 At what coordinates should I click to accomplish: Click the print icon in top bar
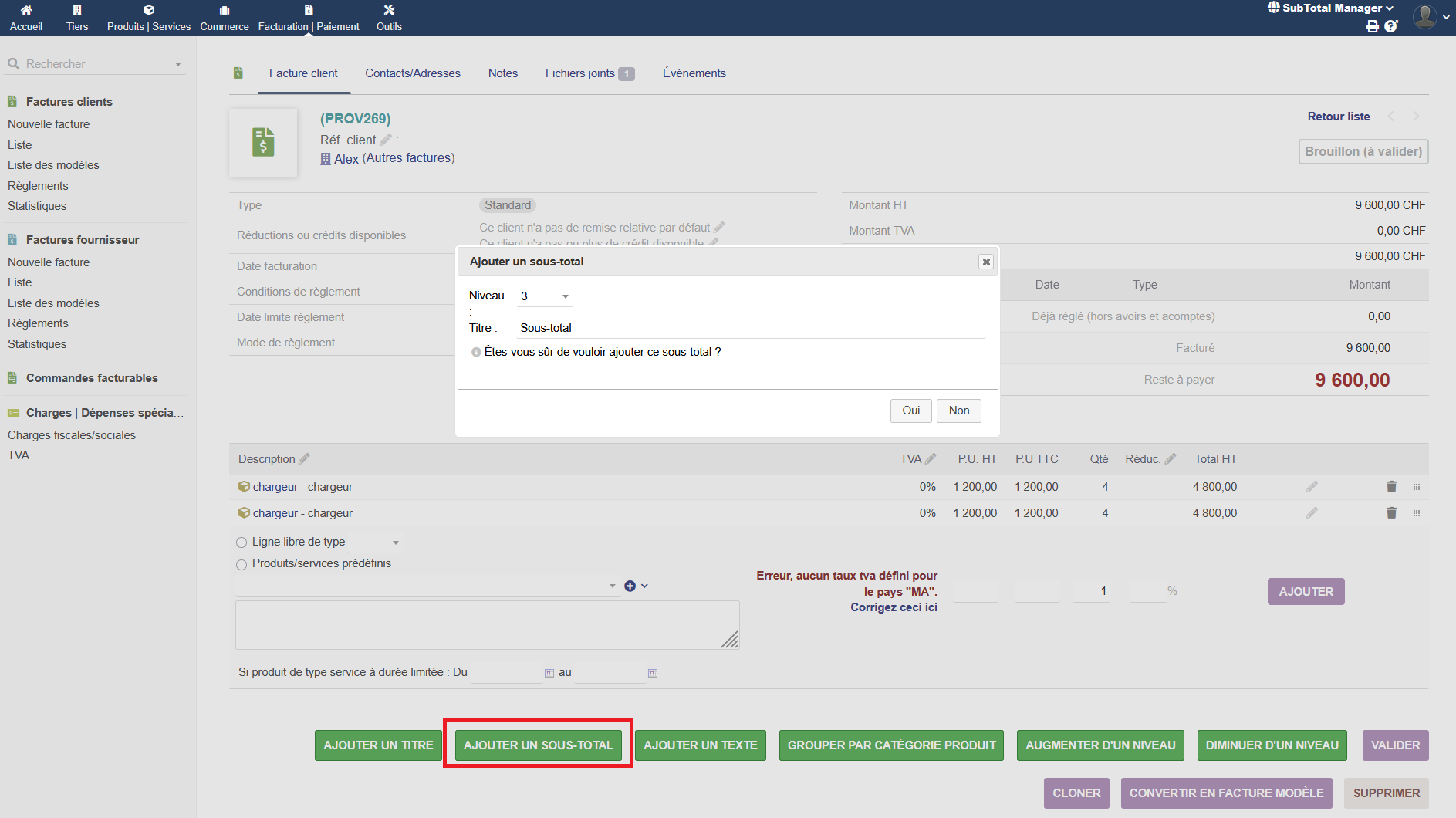coord(1373,26)
